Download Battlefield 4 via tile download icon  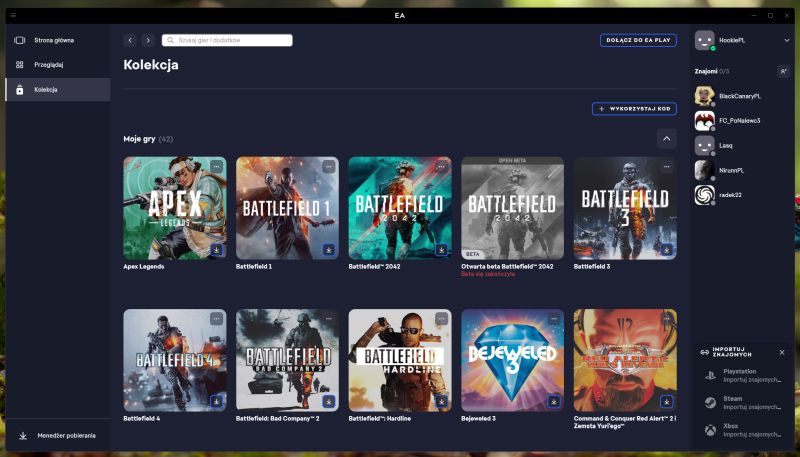click(x=216, y=401)
